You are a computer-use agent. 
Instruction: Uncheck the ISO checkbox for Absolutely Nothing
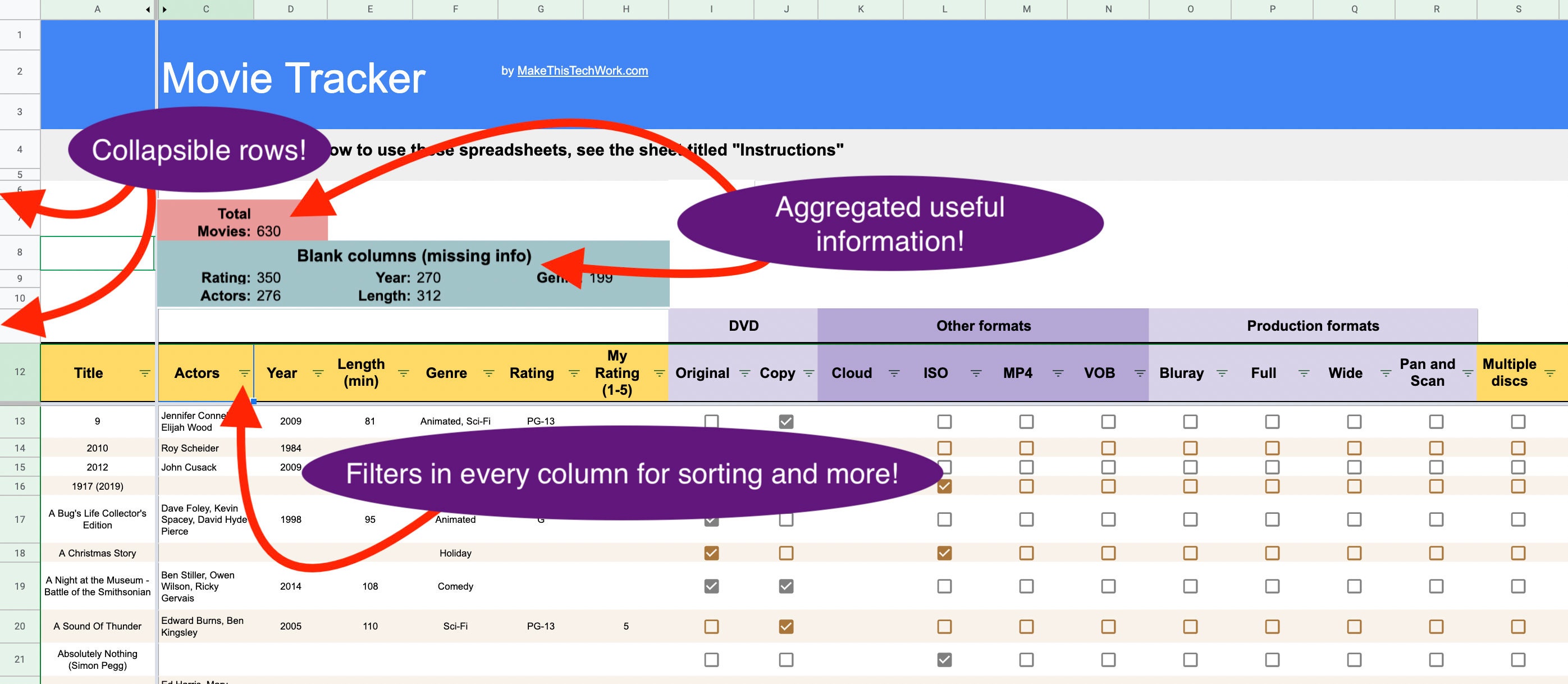tap(945, 660)
